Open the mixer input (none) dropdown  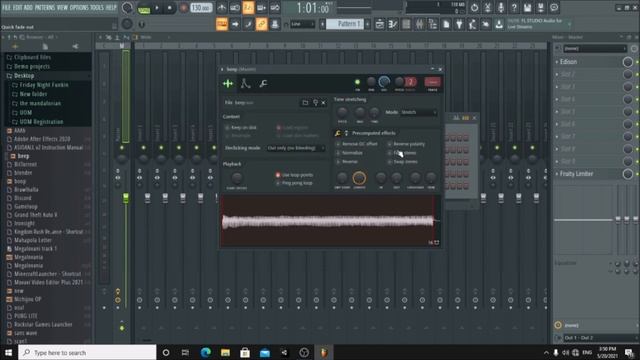click(595, 49)
